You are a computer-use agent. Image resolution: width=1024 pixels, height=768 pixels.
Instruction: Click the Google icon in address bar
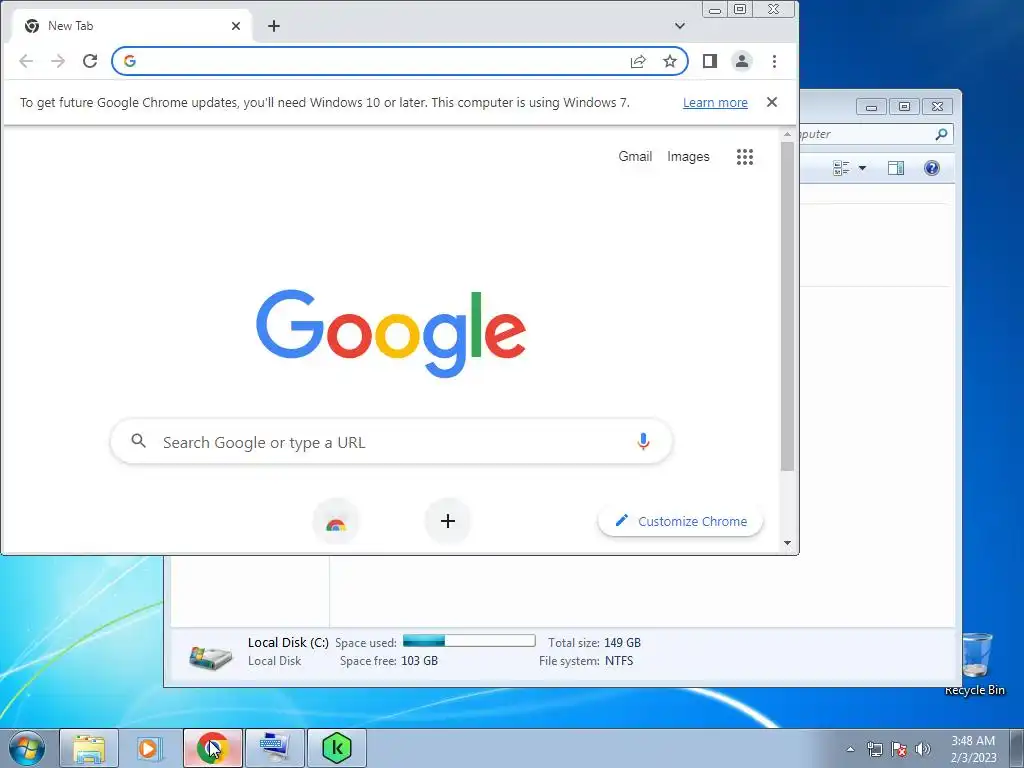130,61
